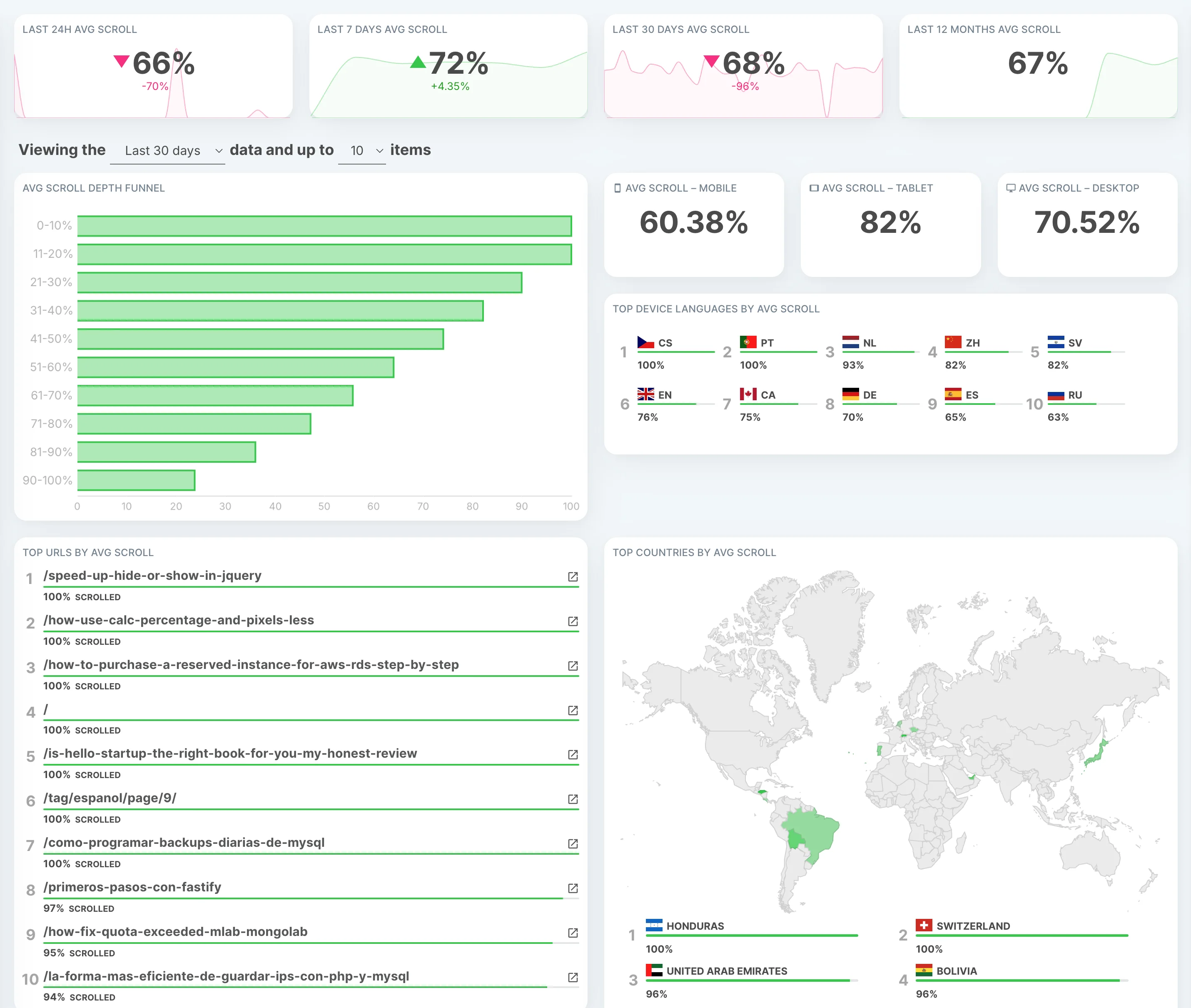
Task: Open the /is-hello-startup-the-right-book review link
Action: (x=230, y=753)
